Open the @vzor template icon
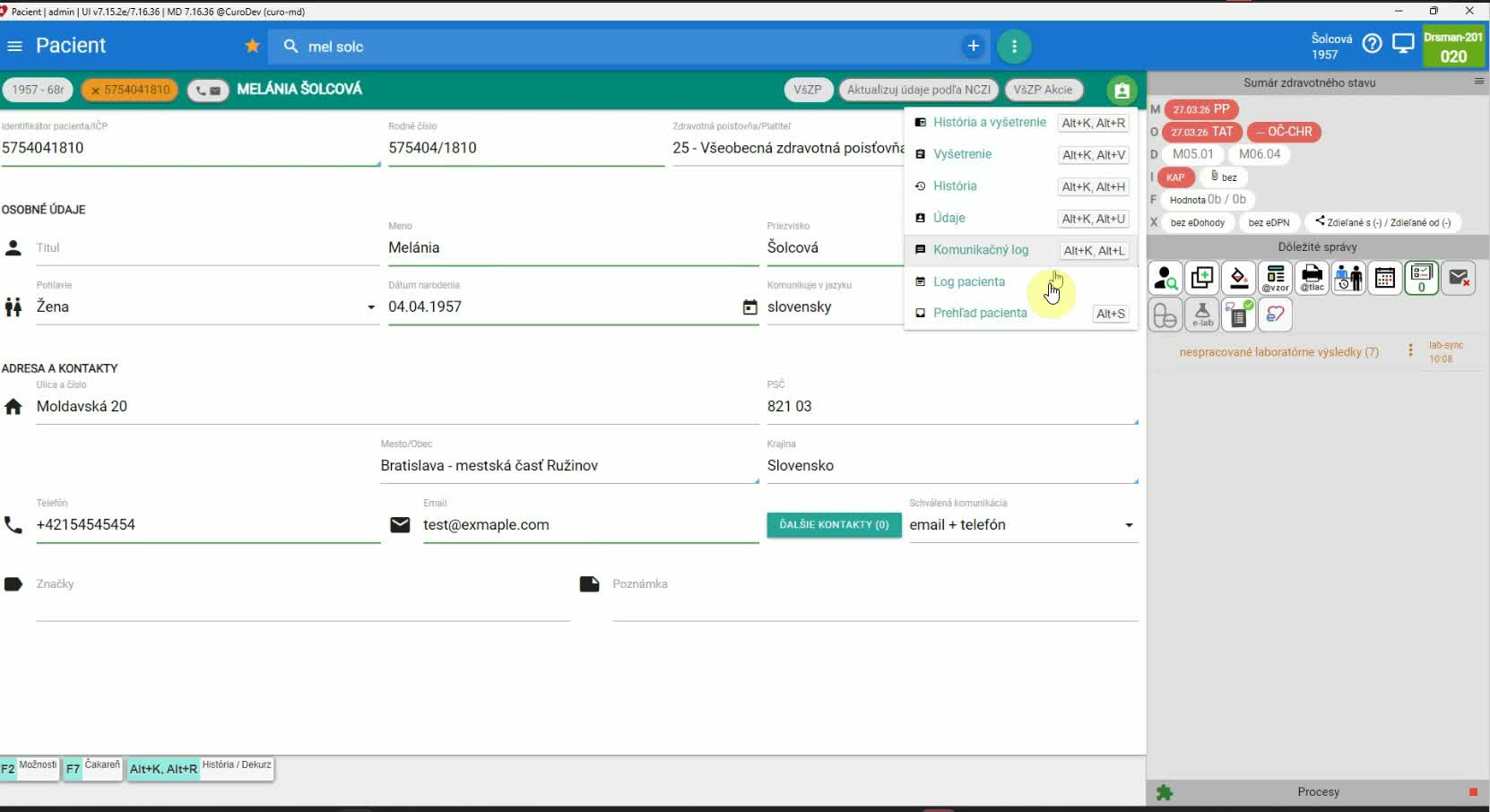1490x812 pixels. pyautogui.click(x=1275, y=279)
